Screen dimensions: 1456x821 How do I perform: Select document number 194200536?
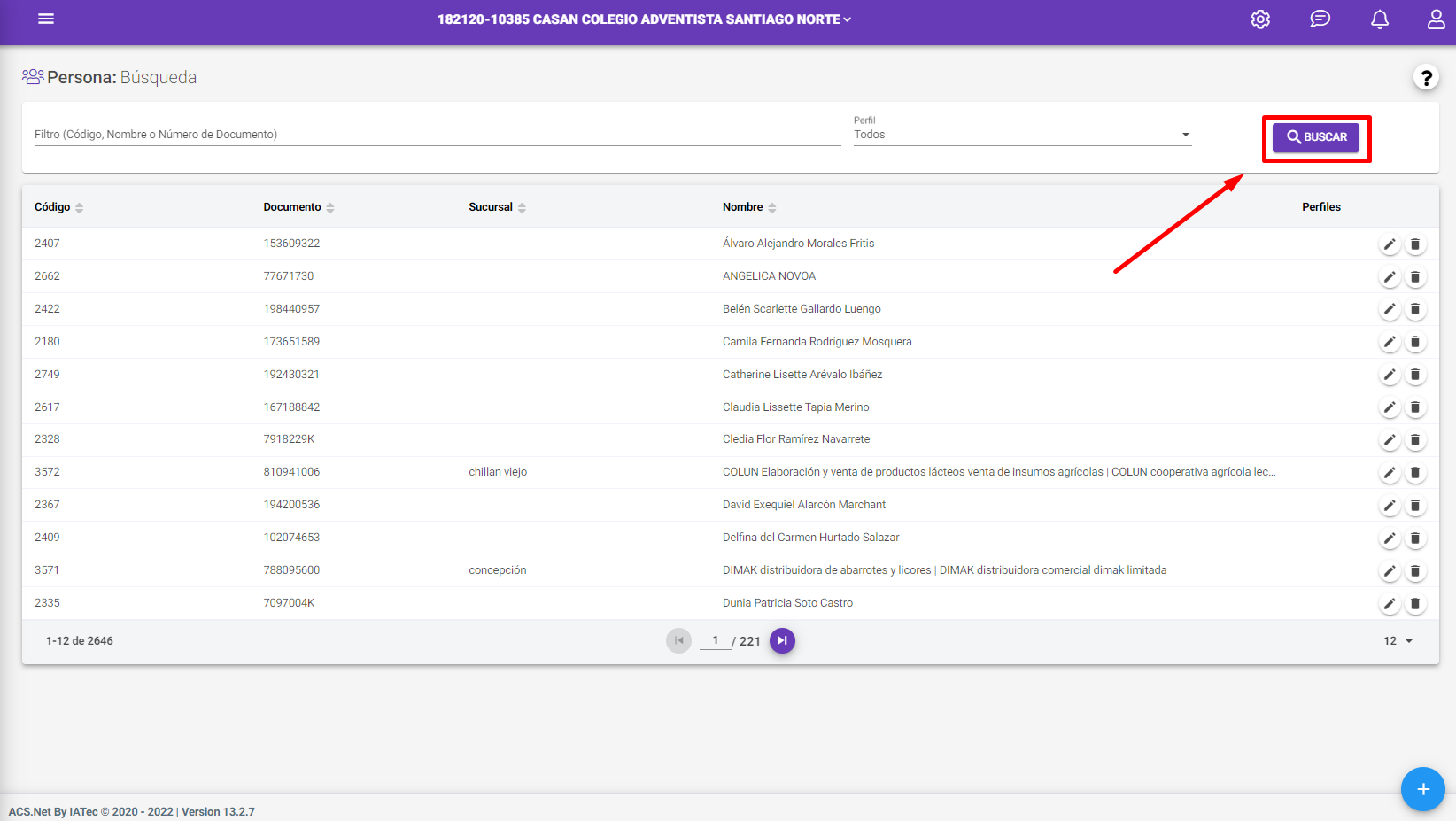pyautogui.click(x=291, y=505)
